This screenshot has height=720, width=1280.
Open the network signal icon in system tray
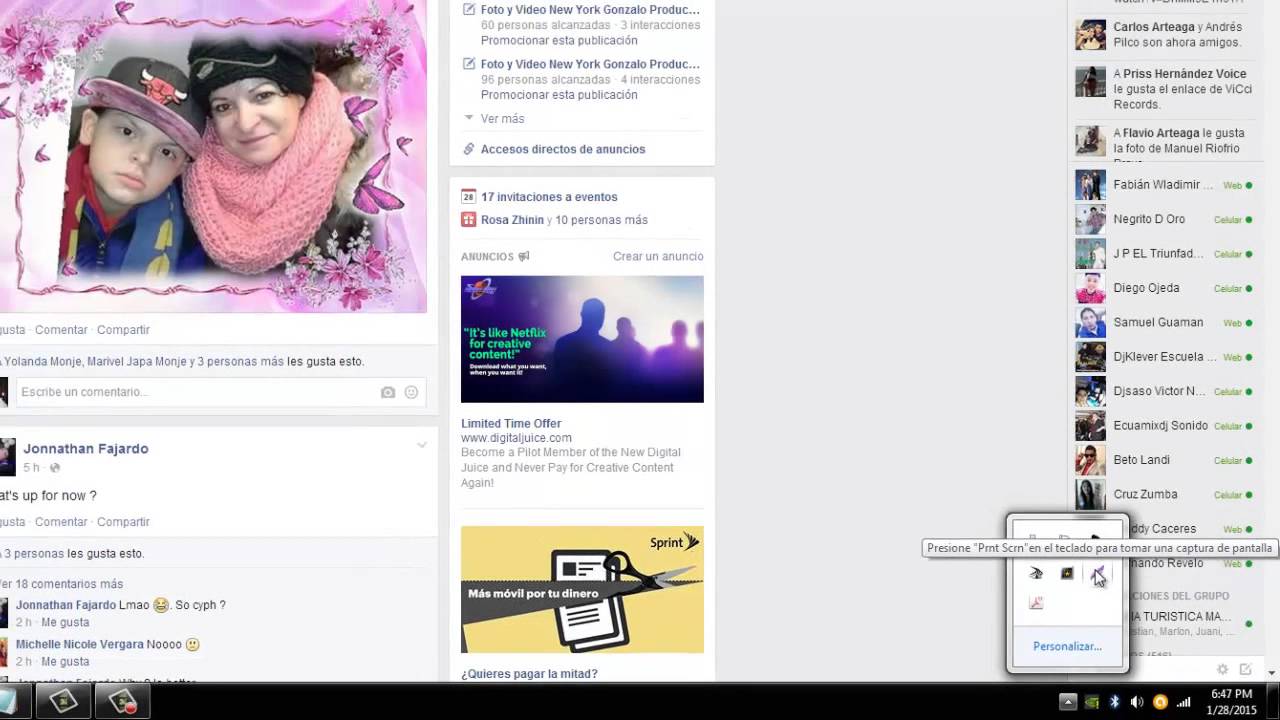1184,702
